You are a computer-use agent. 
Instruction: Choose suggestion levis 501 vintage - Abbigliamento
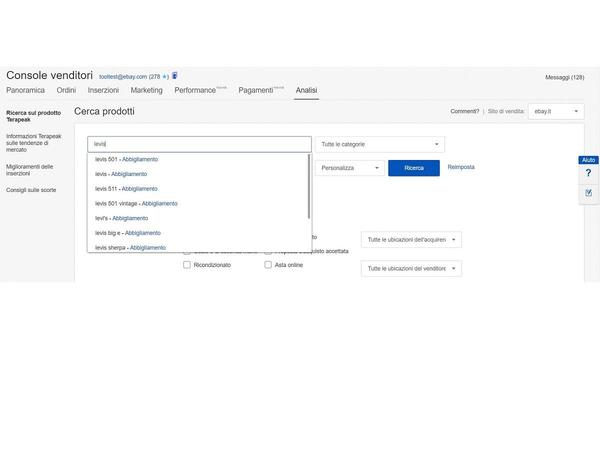[x=136, y=204]
